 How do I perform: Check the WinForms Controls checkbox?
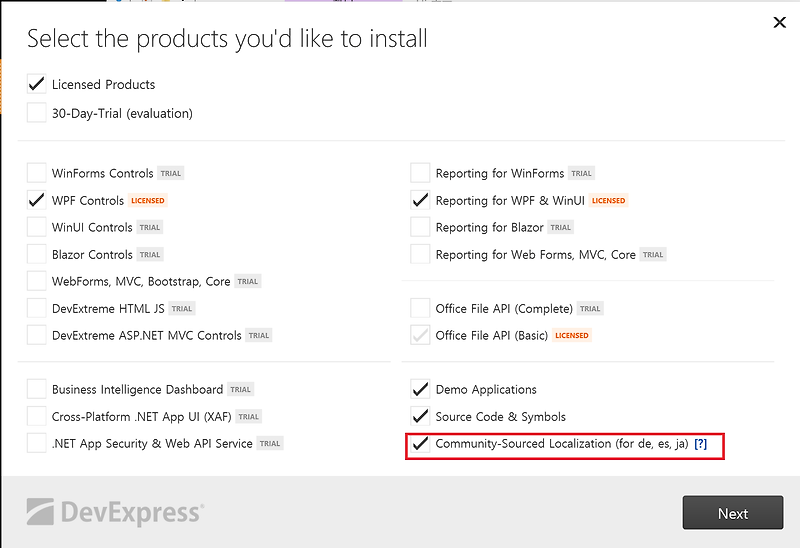click(37, 173)
